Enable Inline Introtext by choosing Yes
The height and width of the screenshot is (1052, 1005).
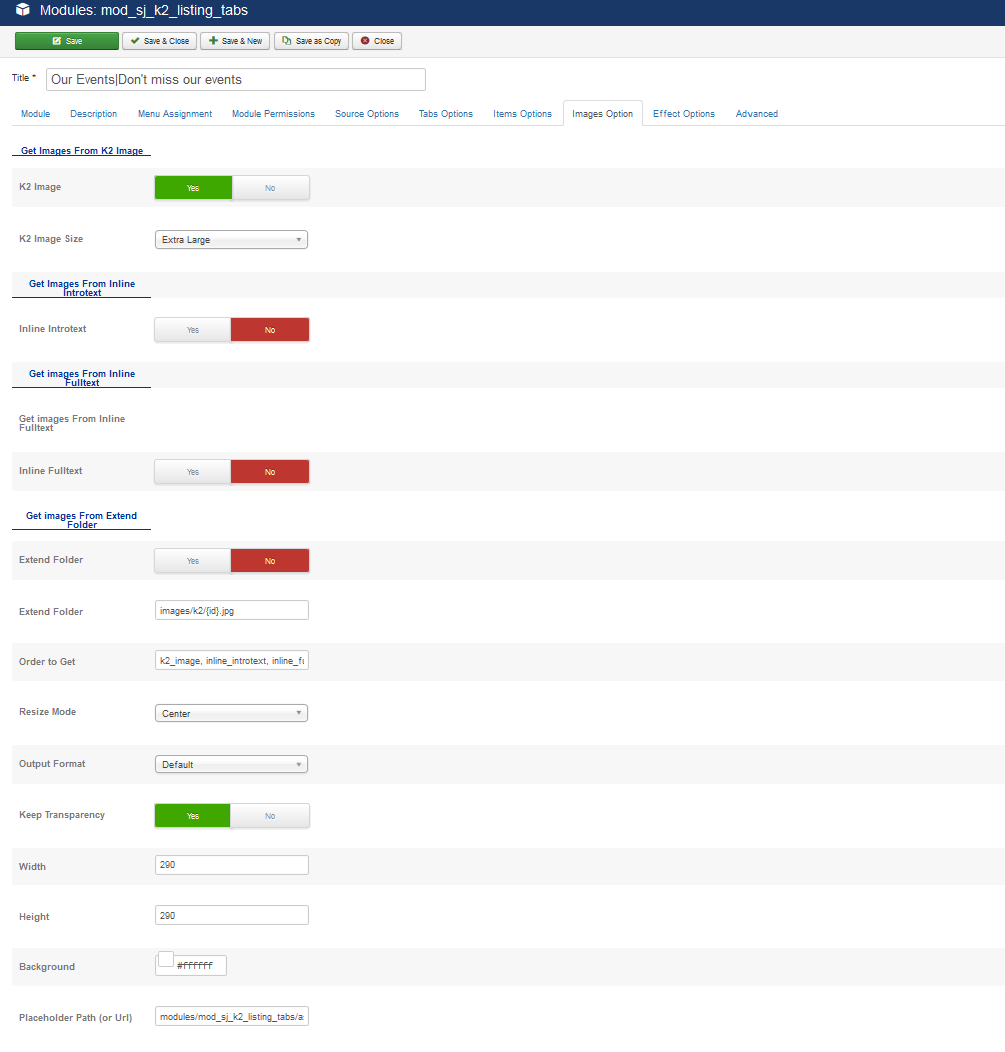(x=193, y=330)
